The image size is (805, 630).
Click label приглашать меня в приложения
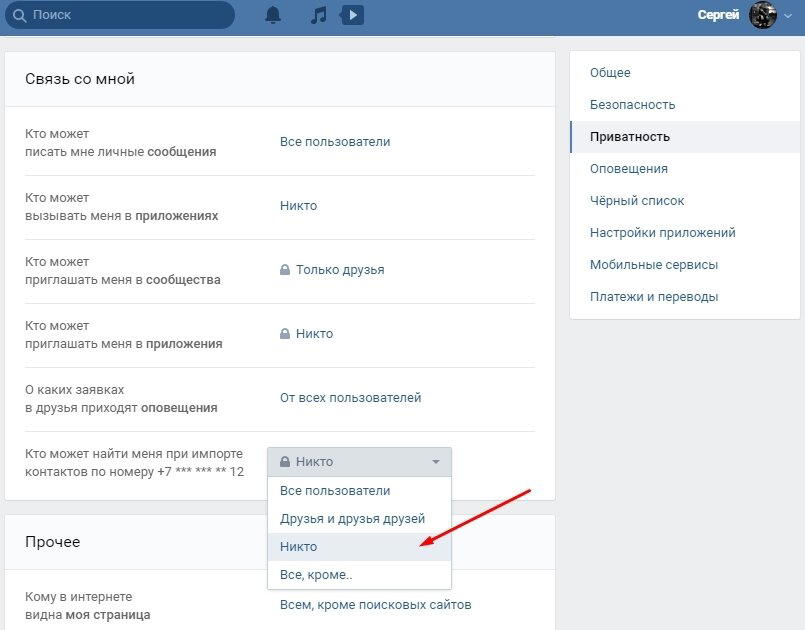[124, 344]
